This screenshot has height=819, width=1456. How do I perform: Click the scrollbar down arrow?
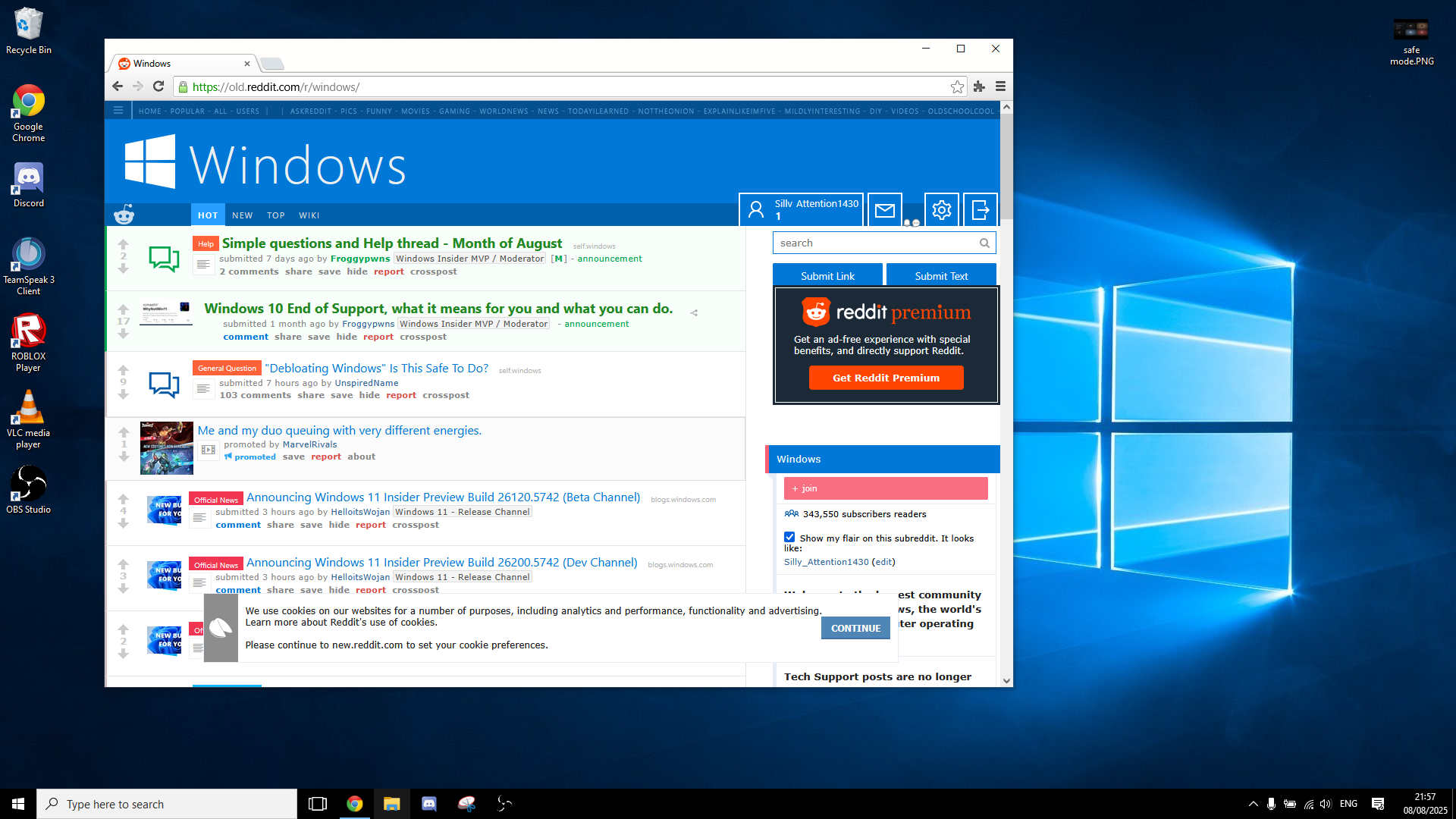click(x=1006, y=680)
